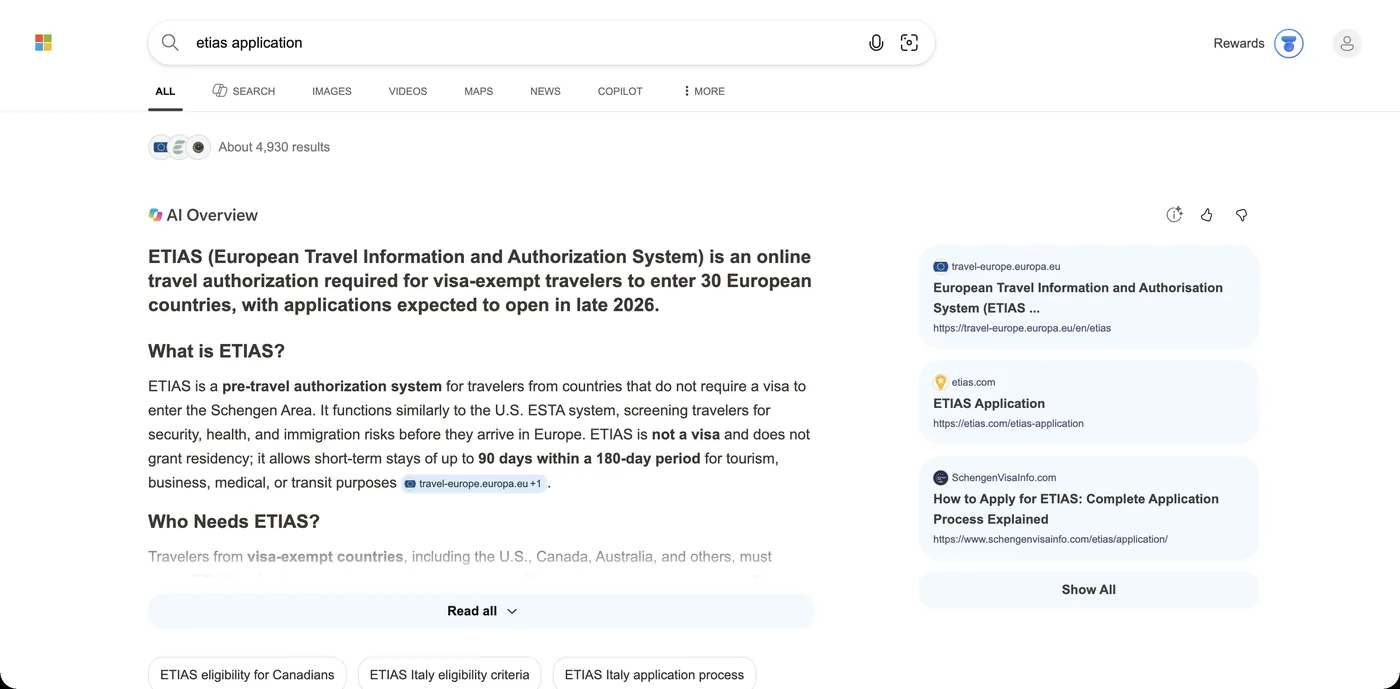Open visual search camera icon

coord(909,43)
